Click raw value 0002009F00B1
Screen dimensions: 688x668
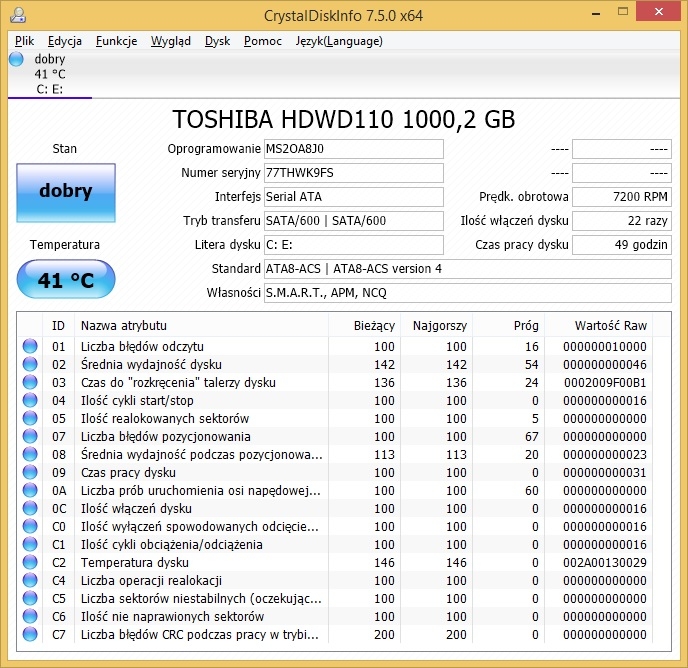605,382
